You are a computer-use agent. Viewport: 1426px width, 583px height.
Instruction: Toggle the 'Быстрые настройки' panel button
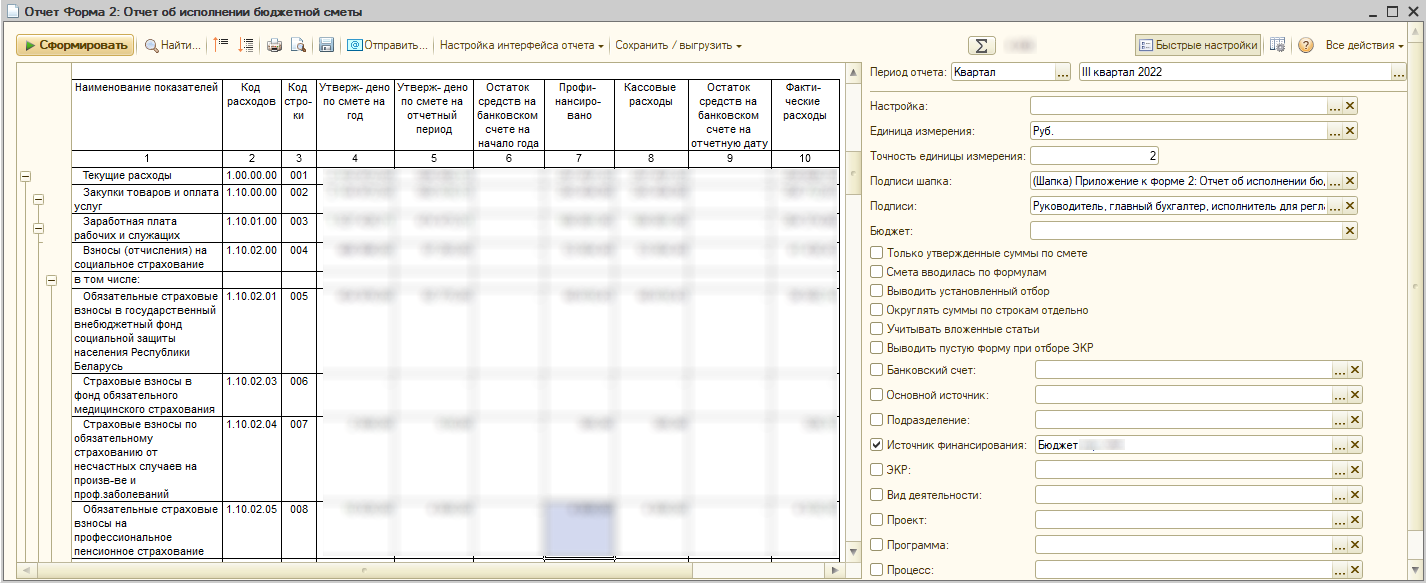point(1197,45)
